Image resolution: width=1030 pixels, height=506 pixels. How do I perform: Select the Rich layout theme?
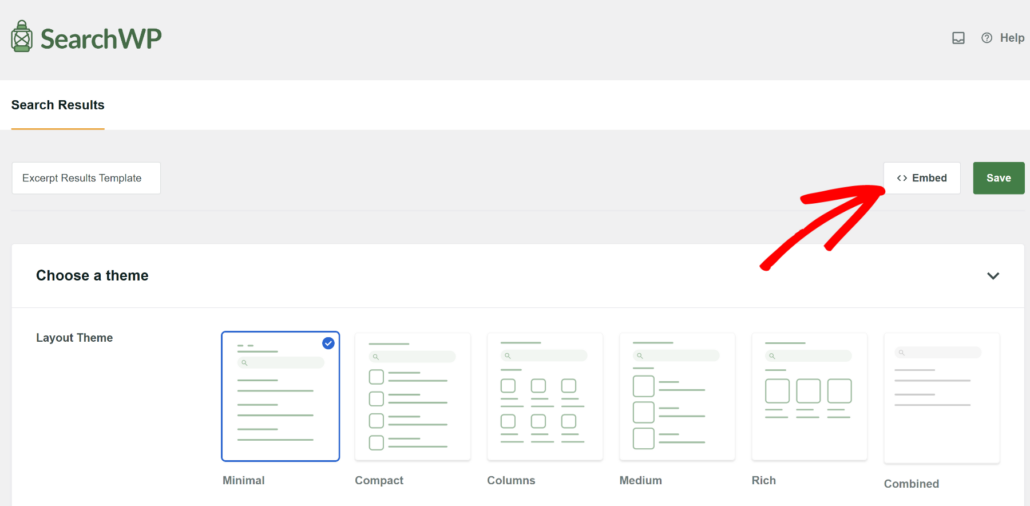click(x=809, y=396)
